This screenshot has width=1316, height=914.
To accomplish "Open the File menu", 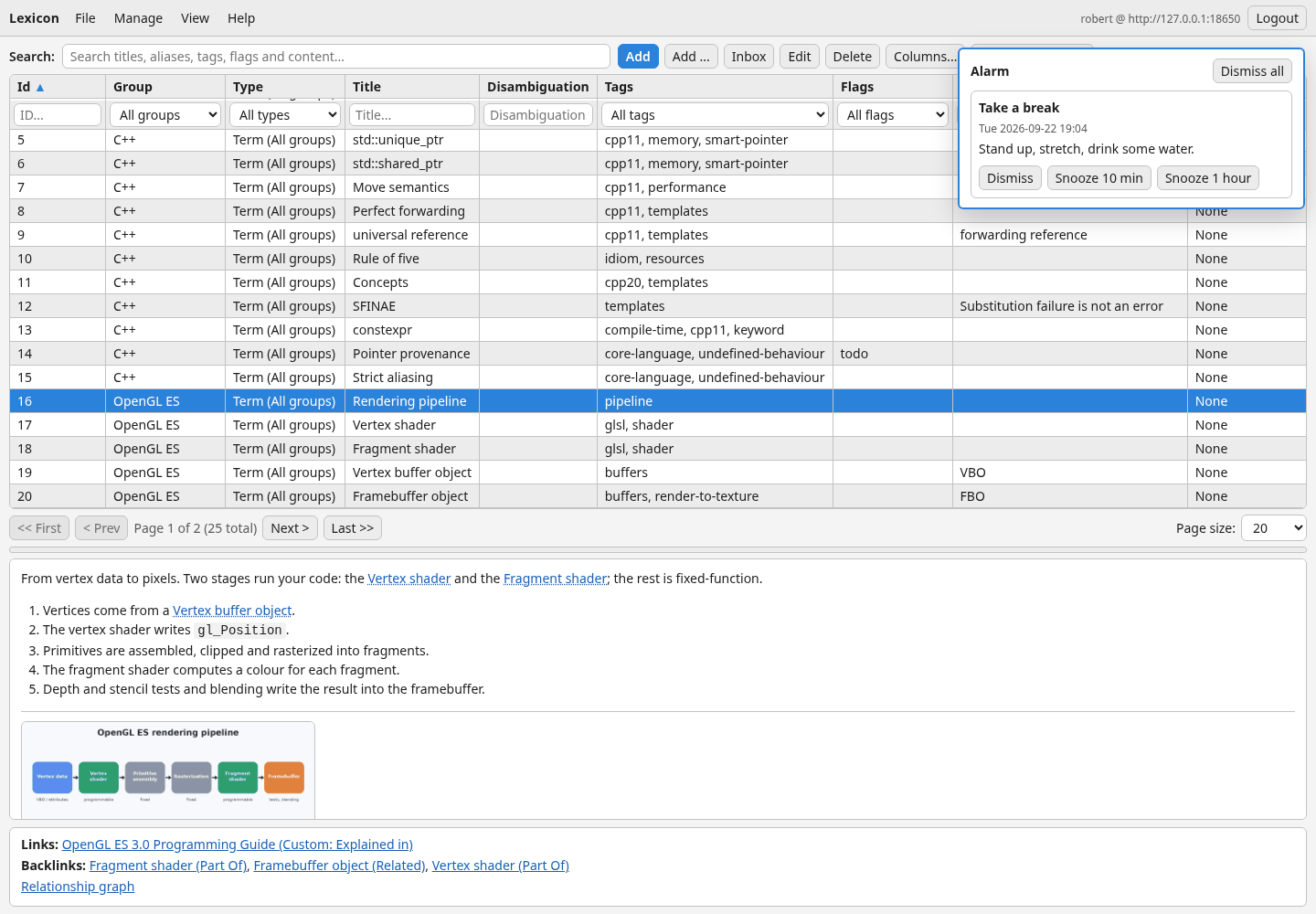I will click(x=86, y=18).
